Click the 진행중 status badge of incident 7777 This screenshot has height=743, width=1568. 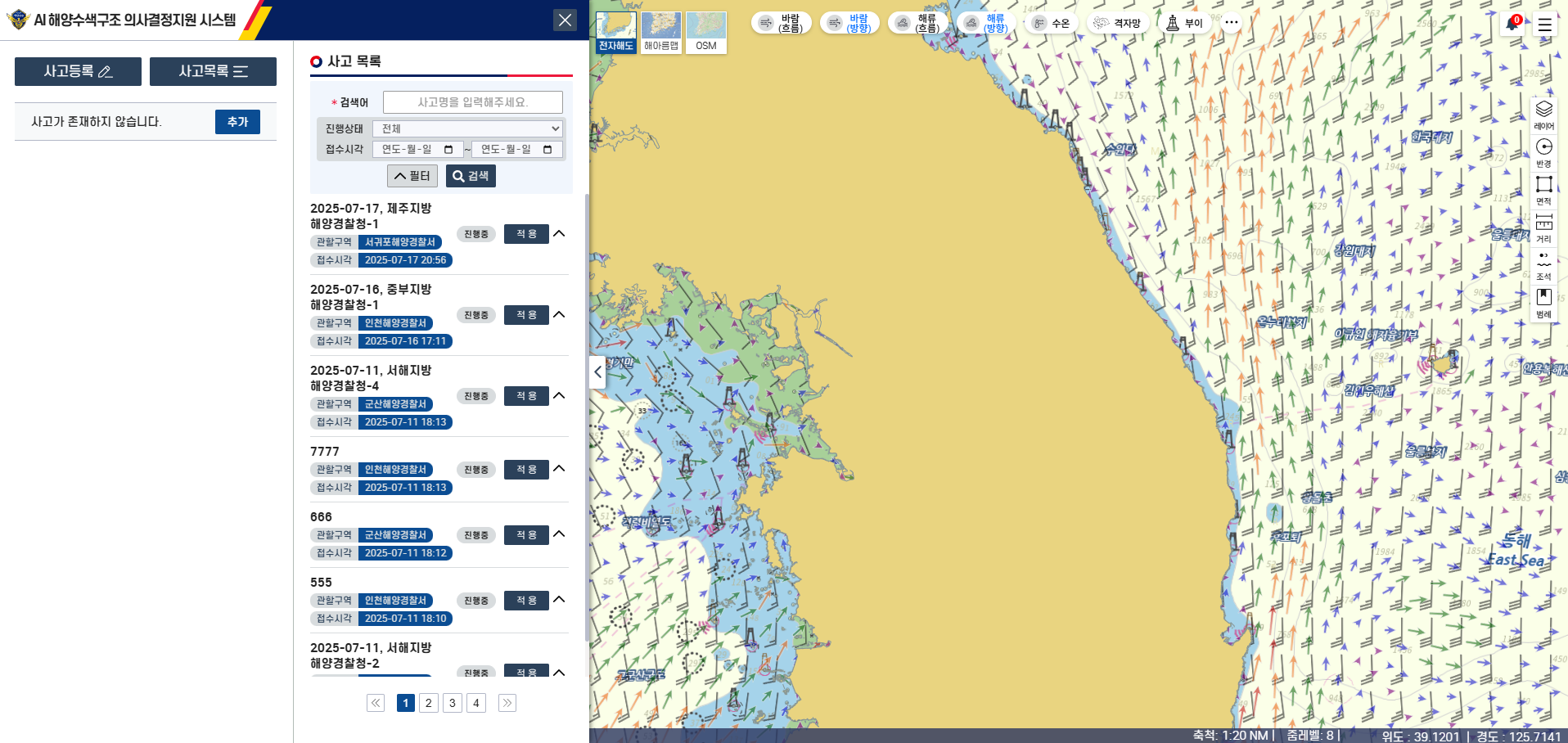tap(476, 470)
